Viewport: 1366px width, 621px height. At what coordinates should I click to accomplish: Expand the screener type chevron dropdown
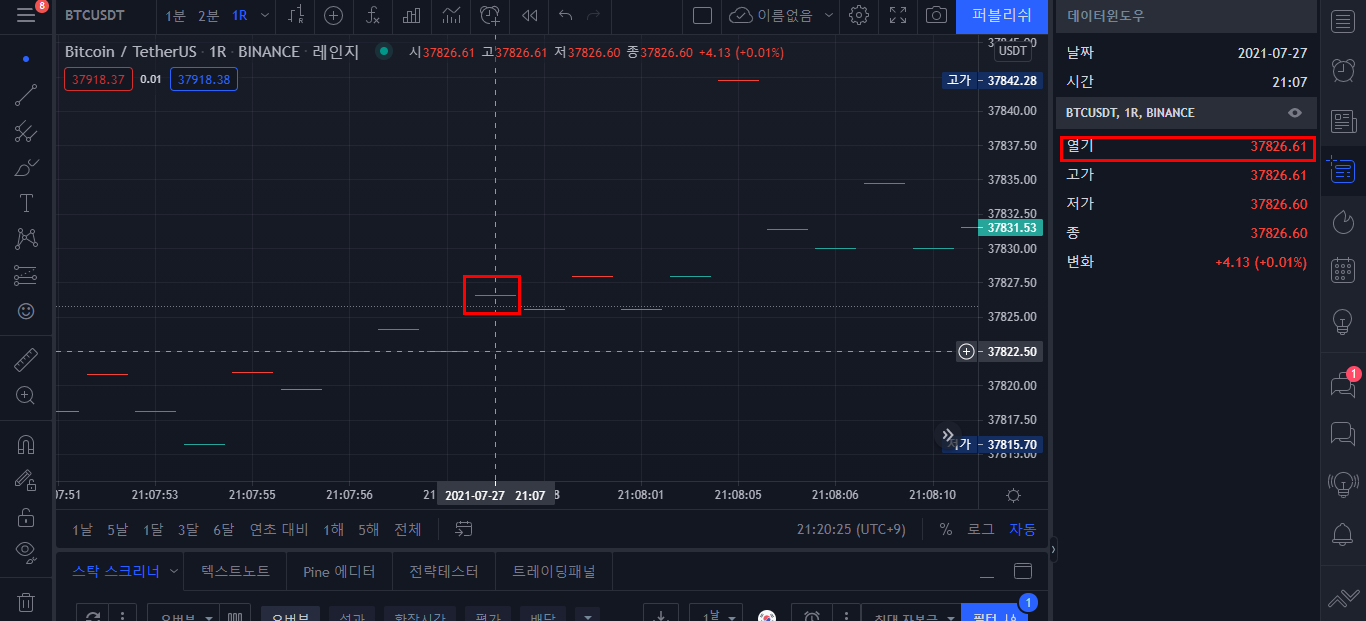click(x=174, y=571)
